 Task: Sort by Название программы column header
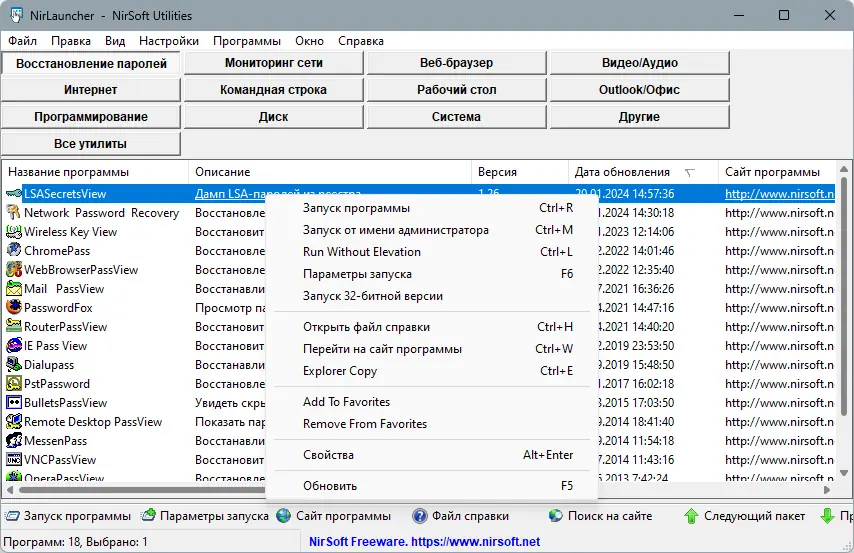95,172
